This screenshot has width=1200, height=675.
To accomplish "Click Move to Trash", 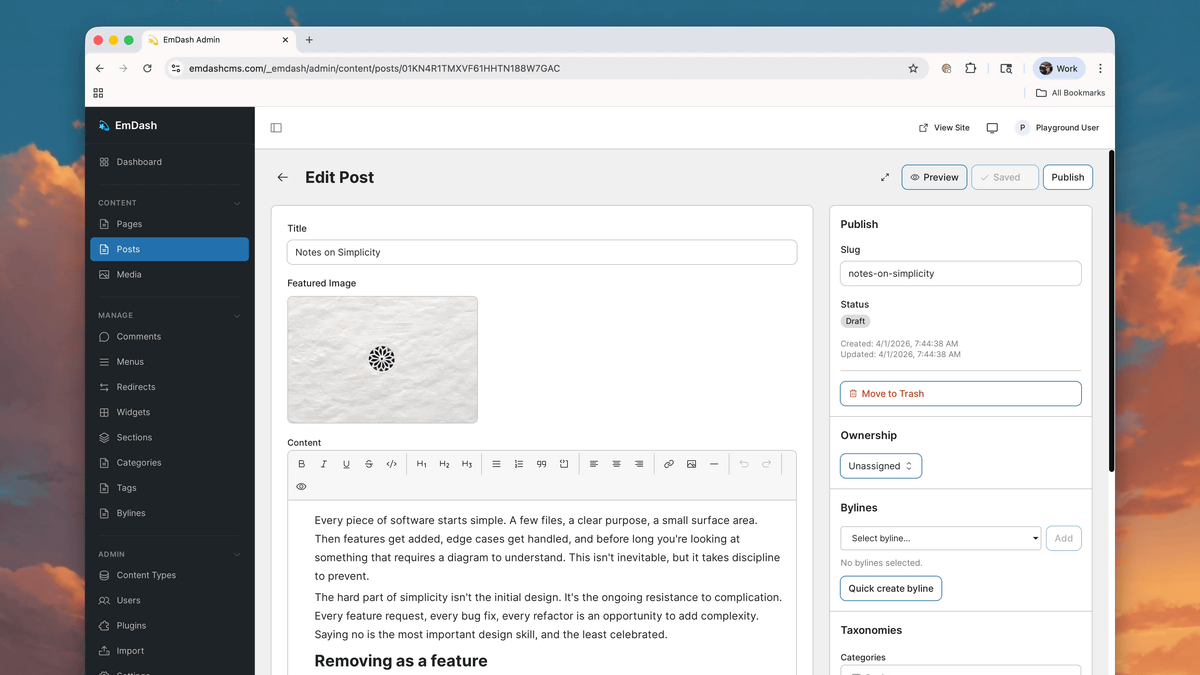I will click(x=961, y=394).
